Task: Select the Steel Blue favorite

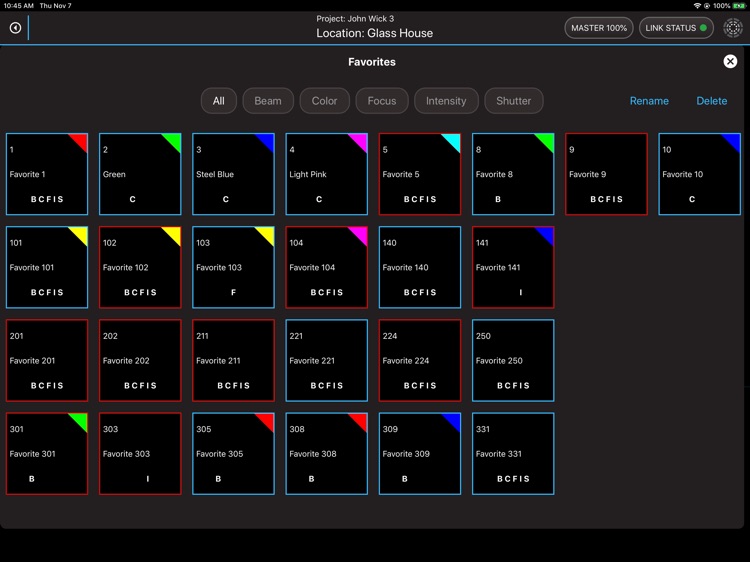Action: coord(233,175)
